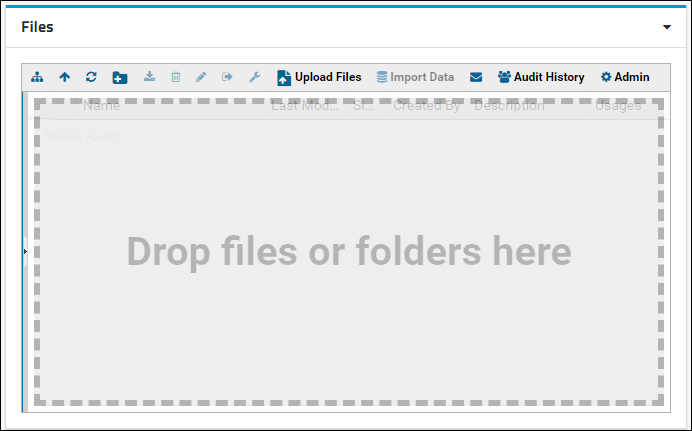Click the Size column header

(363, 106)
